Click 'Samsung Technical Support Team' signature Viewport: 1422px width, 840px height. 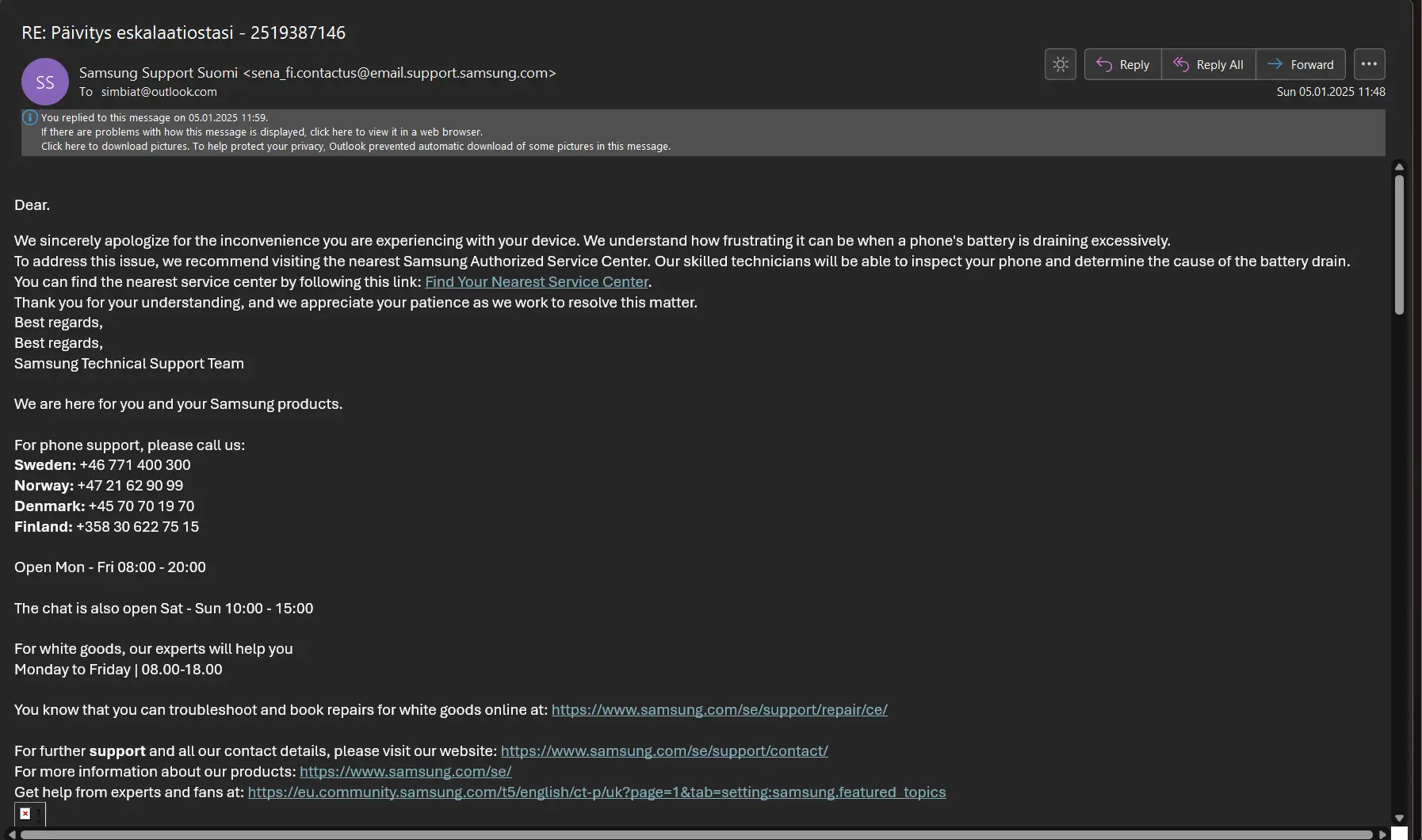pos(129,363)
